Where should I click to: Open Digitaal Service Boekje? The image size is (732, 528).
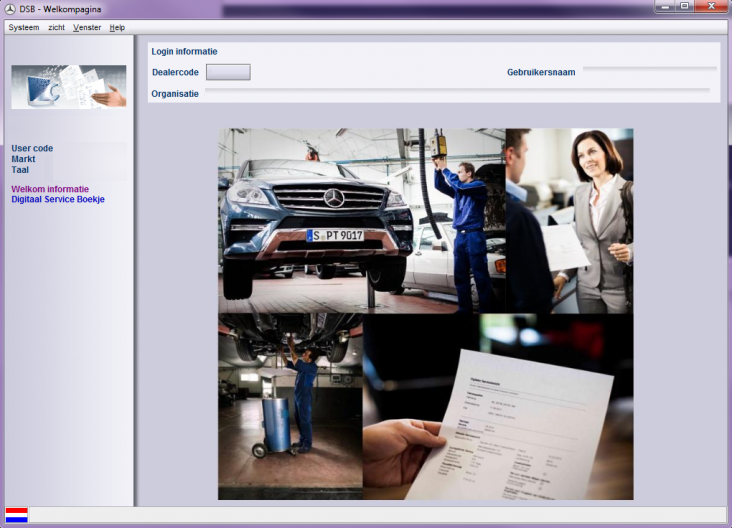pyautogui.click(x=58, y=199)
